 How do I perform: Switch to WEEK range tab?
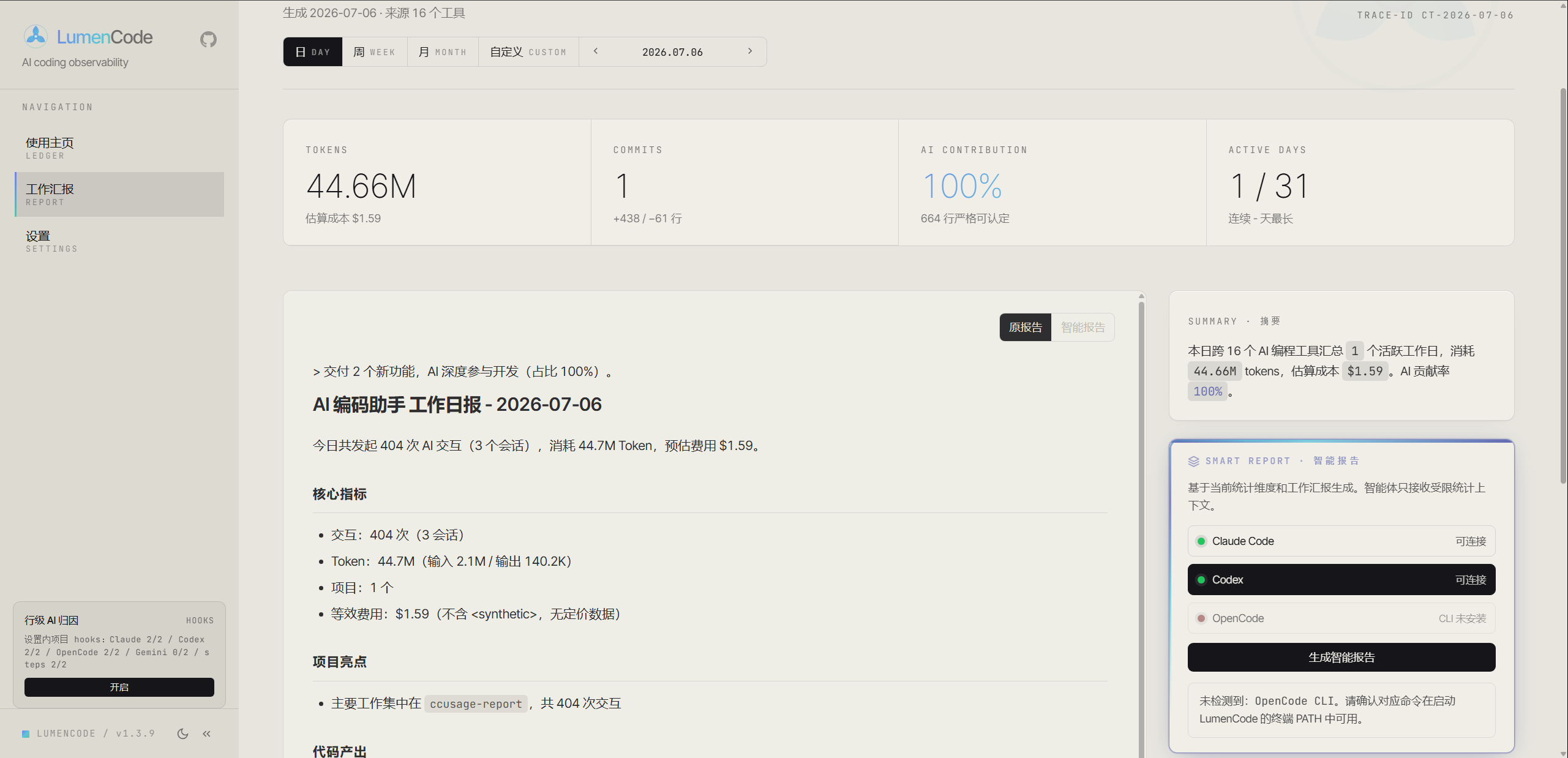pos(375,52)
